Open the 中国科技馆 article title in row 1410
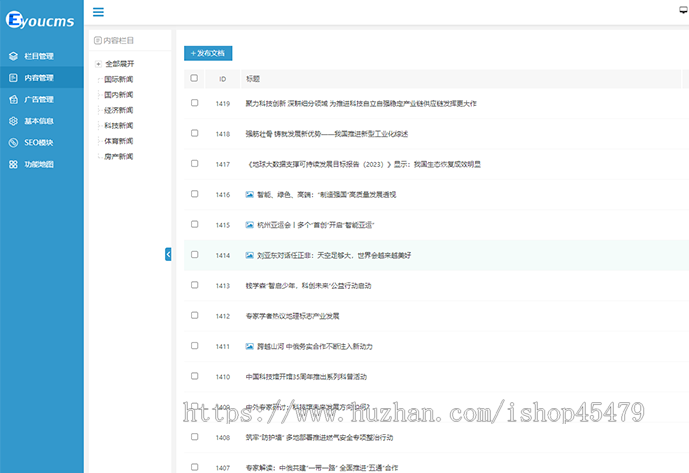689x473 pixels. tap(306, 377)
